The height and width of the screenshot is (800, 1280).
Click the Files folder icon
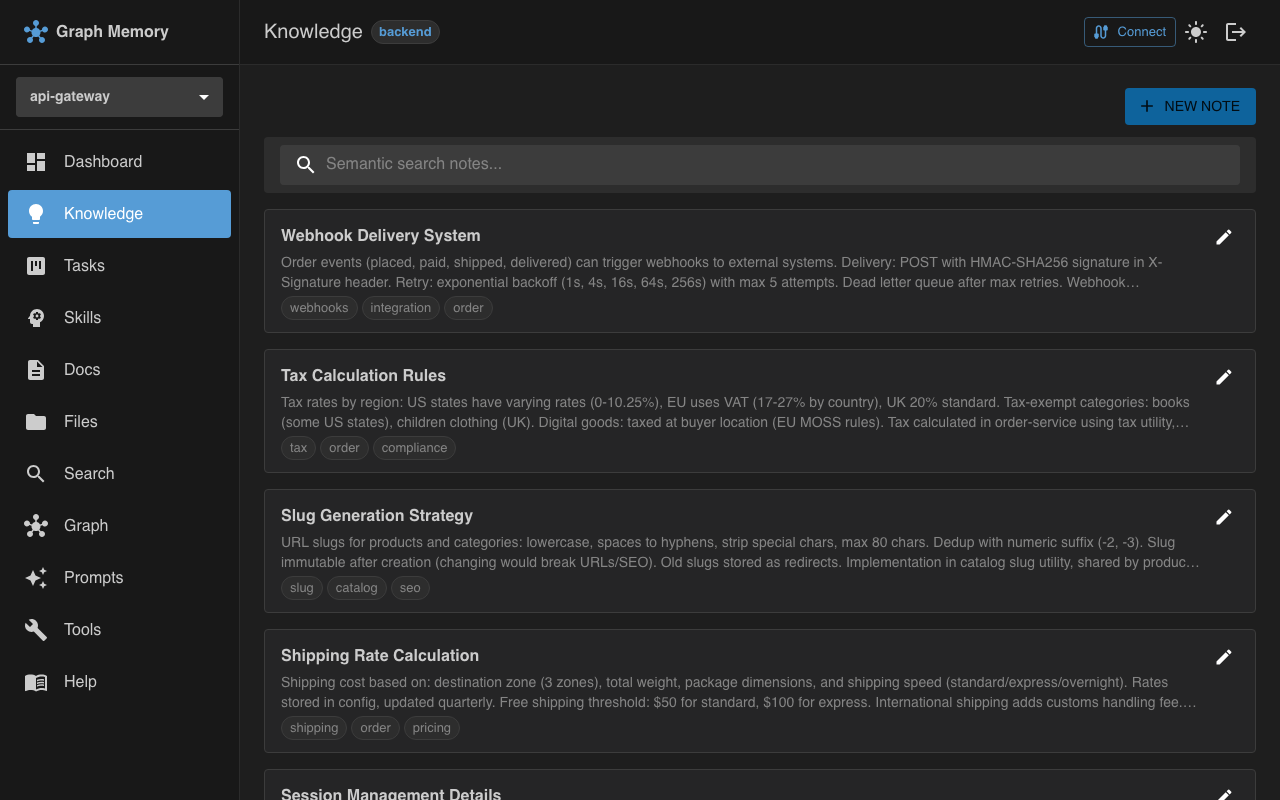coord(35,421)
